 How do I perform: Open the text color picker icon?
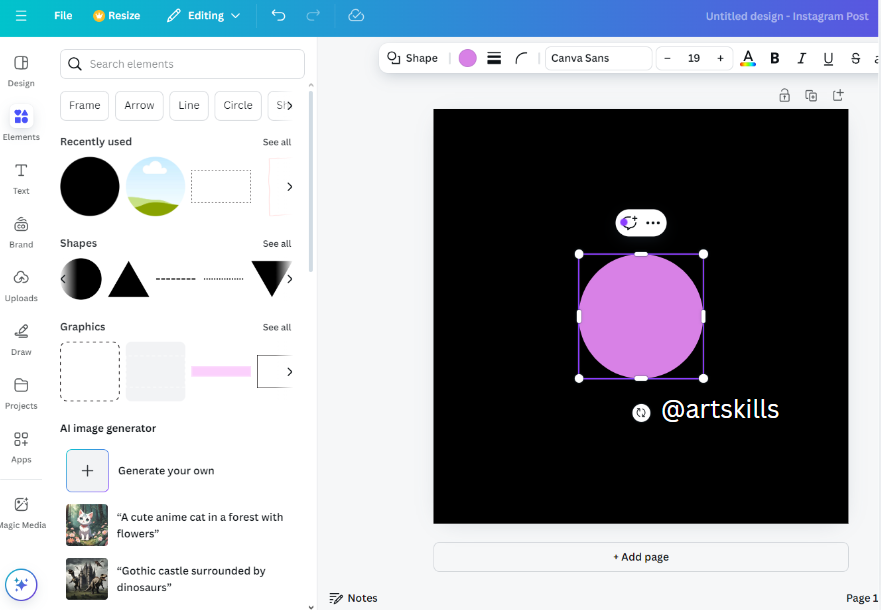747,58
